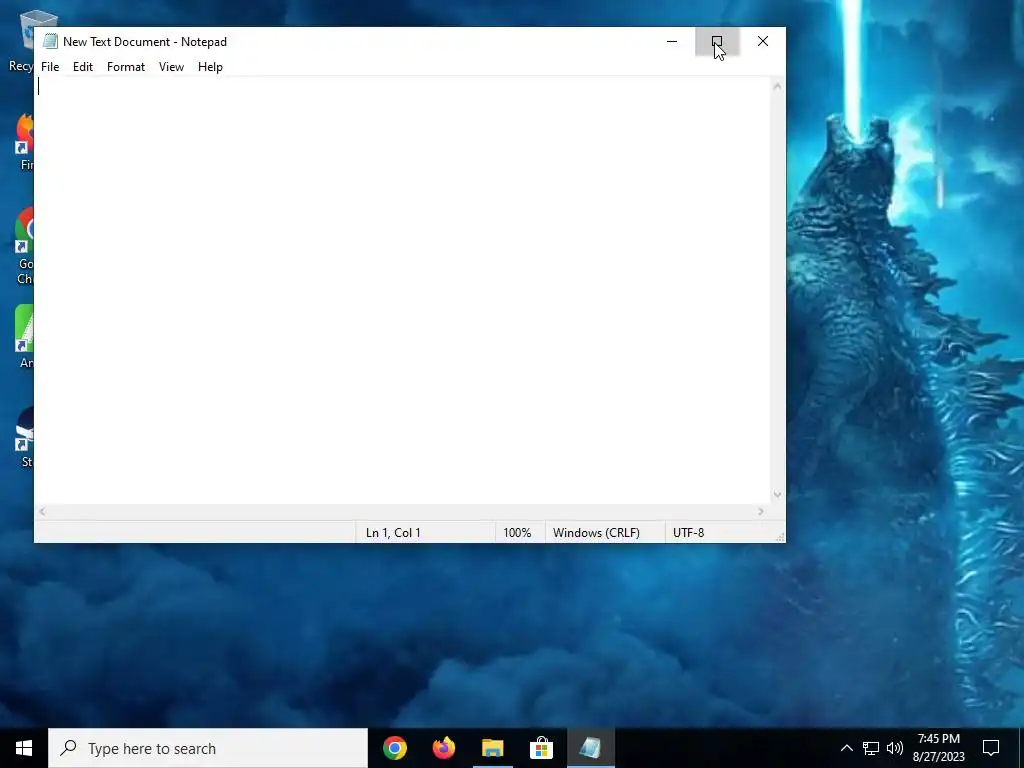Viewport: 1024px width, 768px height.
Task: Open the View menu
Action: [x=171, y=67]
